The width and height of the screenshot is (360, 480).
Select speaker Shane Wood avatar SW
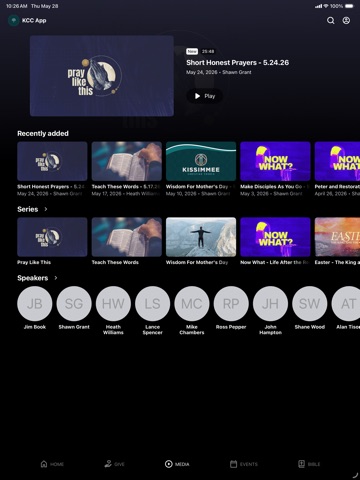point(310,304)
